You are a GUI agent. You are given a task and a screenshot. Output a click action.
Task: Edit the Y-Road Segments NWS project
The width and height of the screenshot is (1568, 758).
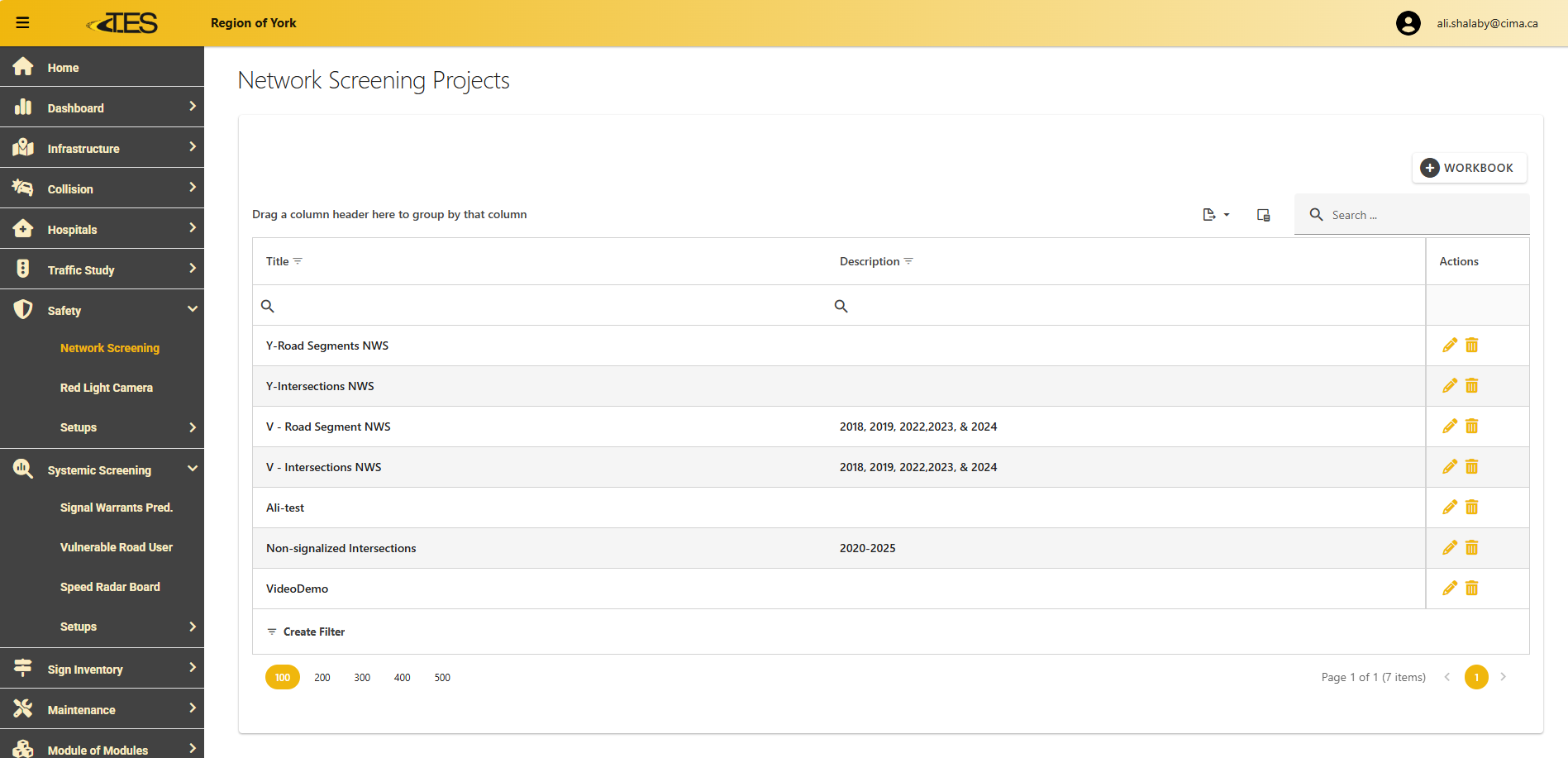tap(1449, 346)
